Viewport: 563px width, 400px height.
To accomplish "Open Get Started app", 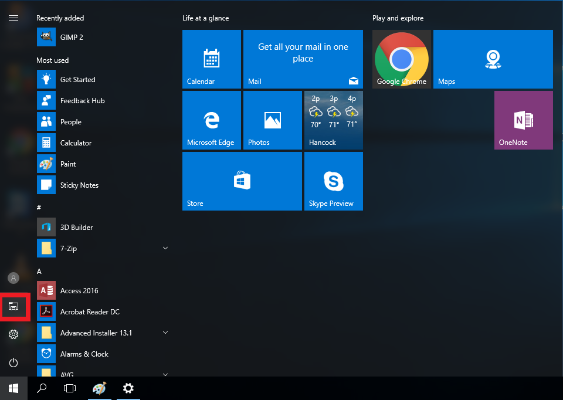I will tap(103, 79).
